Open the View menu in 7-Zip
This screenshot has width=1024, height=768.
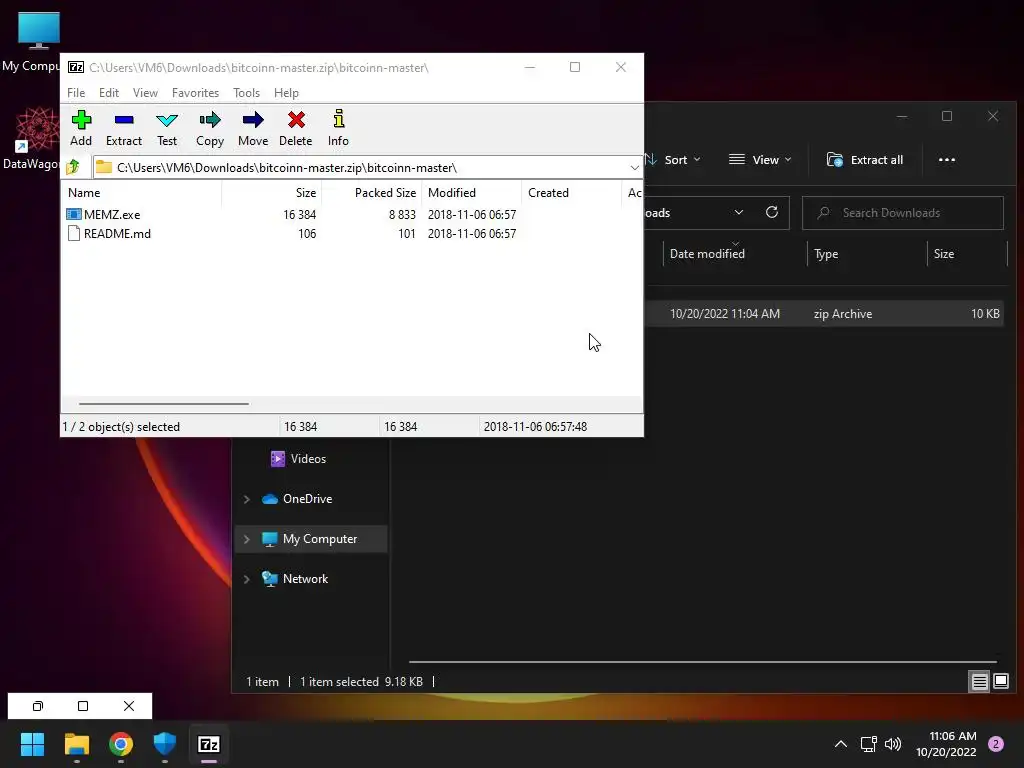coord(145,93)
